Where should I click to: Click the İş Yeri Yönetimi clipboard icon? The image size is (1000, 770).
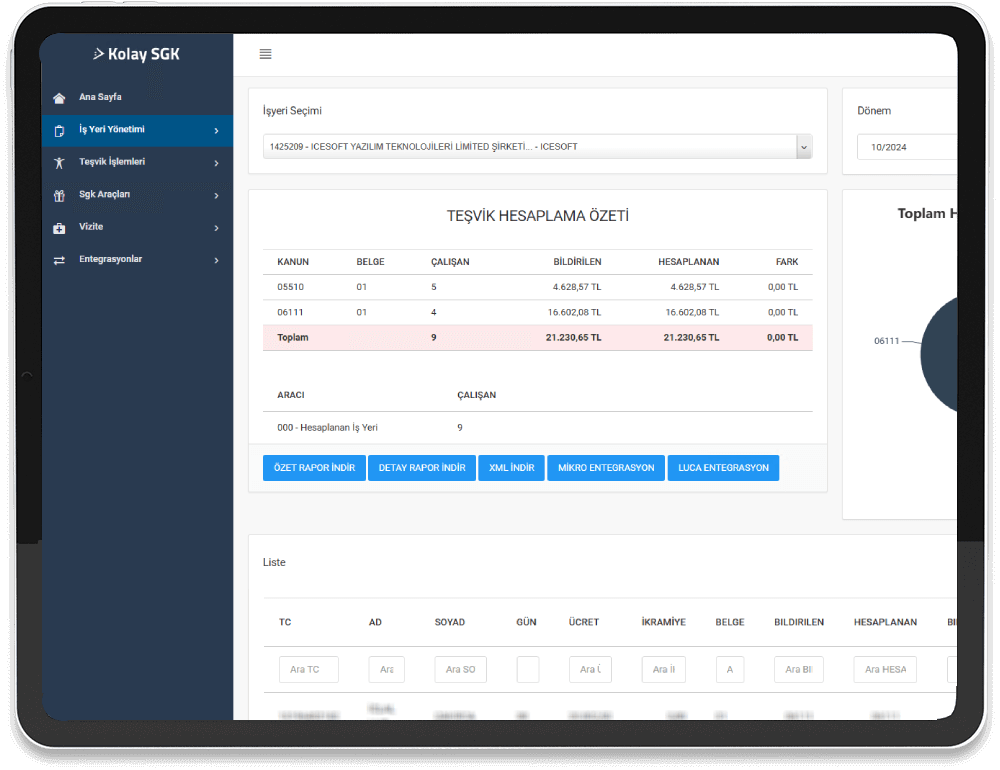point(59,130)
